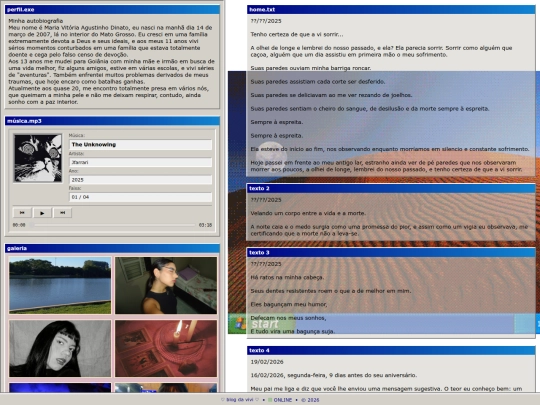Open the bedroom profile photo in galeria
Image resolution: width=540 pixels, height=405 pixels.
click(166, 285)
